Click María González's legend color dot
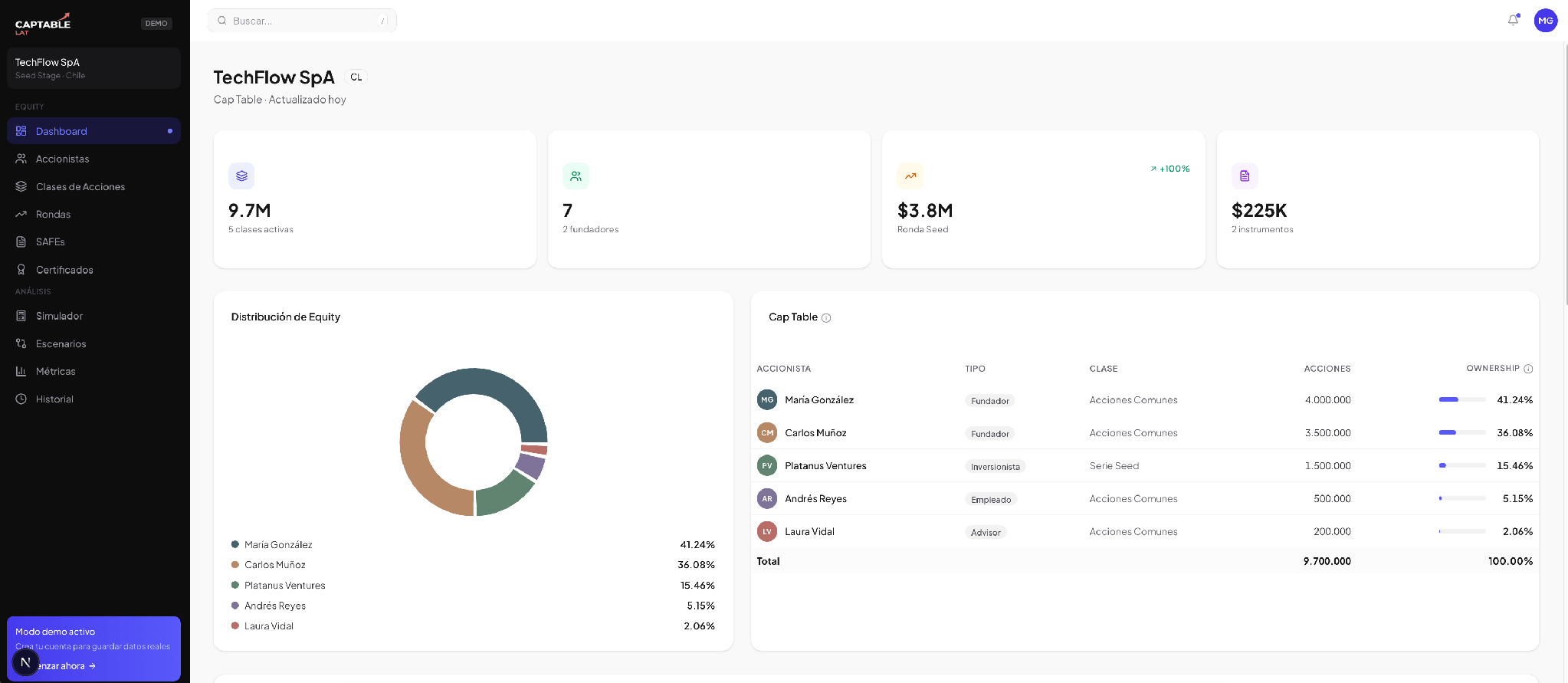The height and width of the screenshot is (683, 1568). pos(235,544)
